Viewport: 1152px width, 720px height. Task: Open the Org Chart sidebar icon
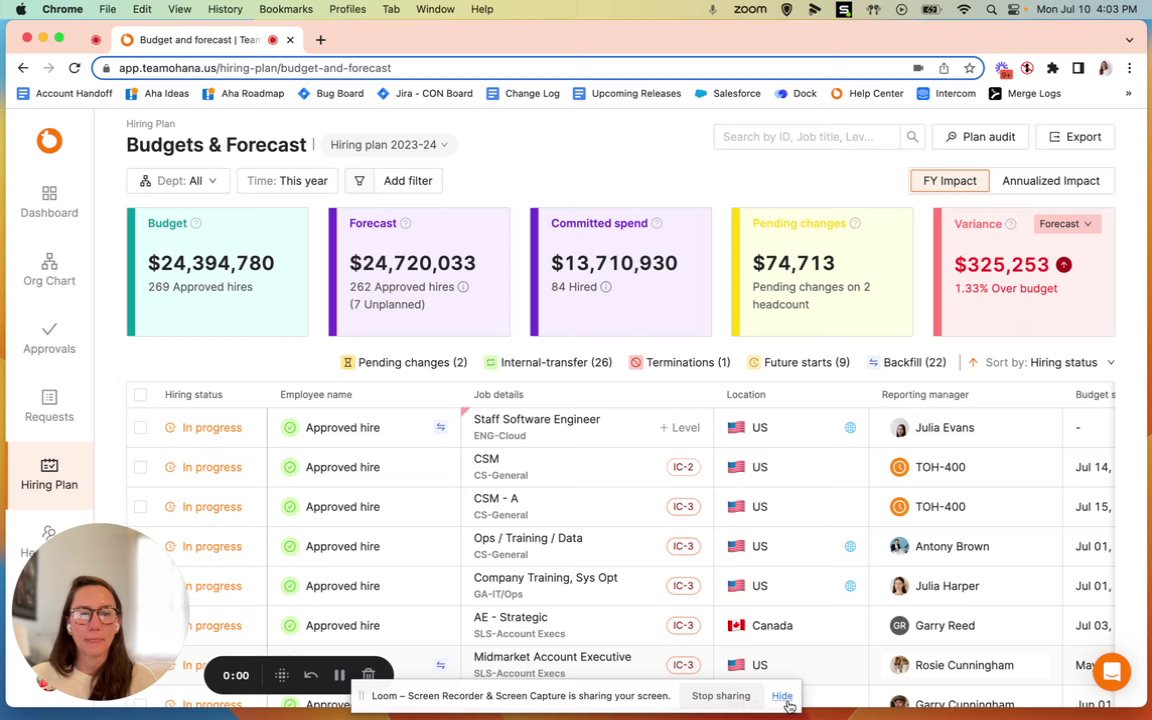(49, 270)
